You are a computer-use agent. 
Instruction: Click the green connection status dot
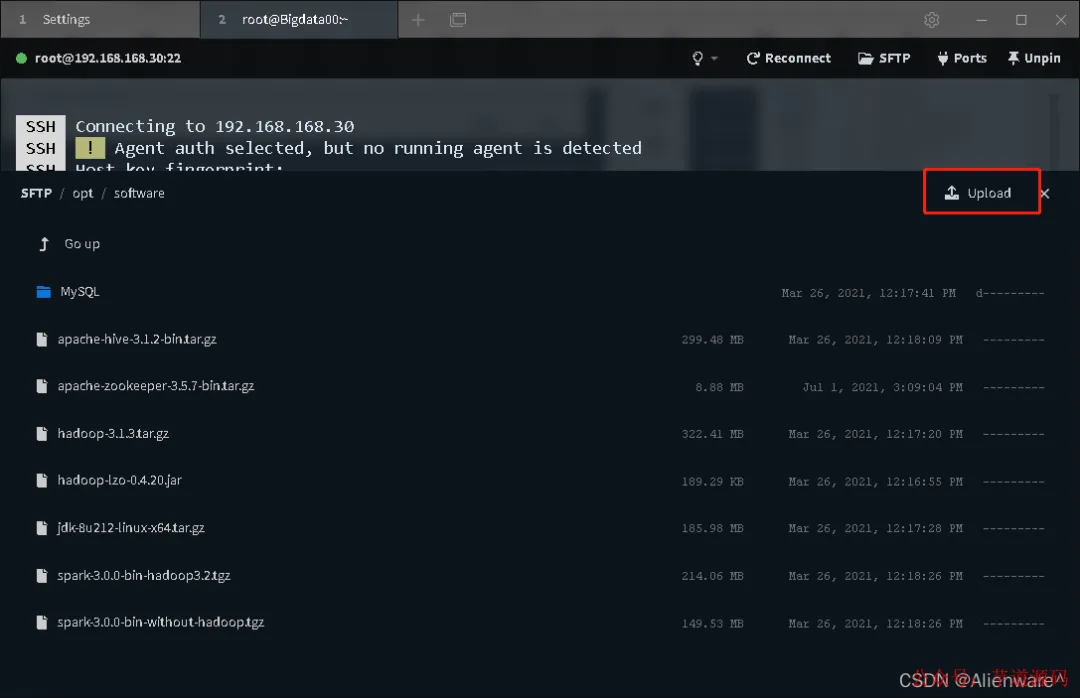click(21, 59)
